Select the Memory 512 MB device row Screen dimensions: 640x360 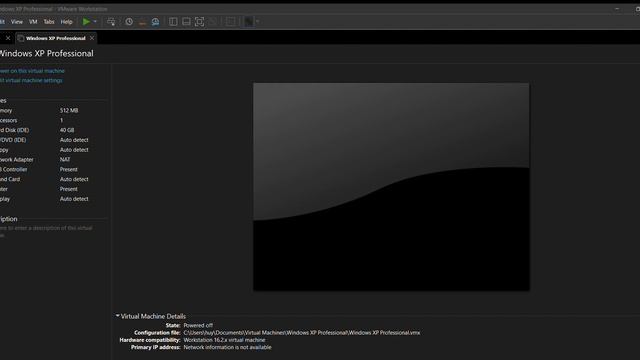coord(53,111)
